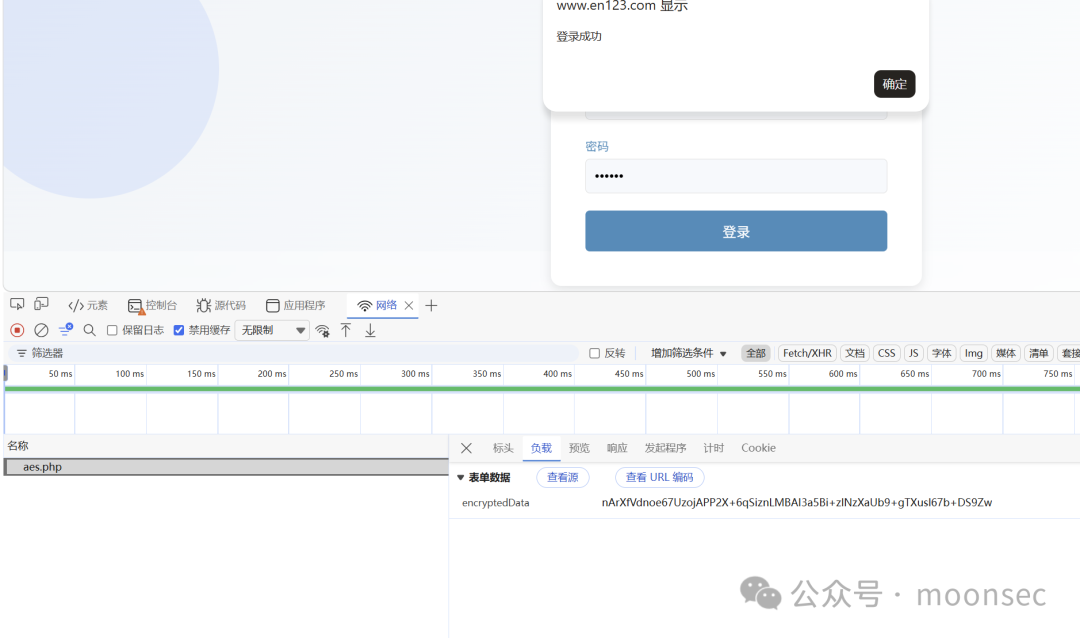Close the Network tab
Screen dimensions: 1080x638
[x=409, y=305]
